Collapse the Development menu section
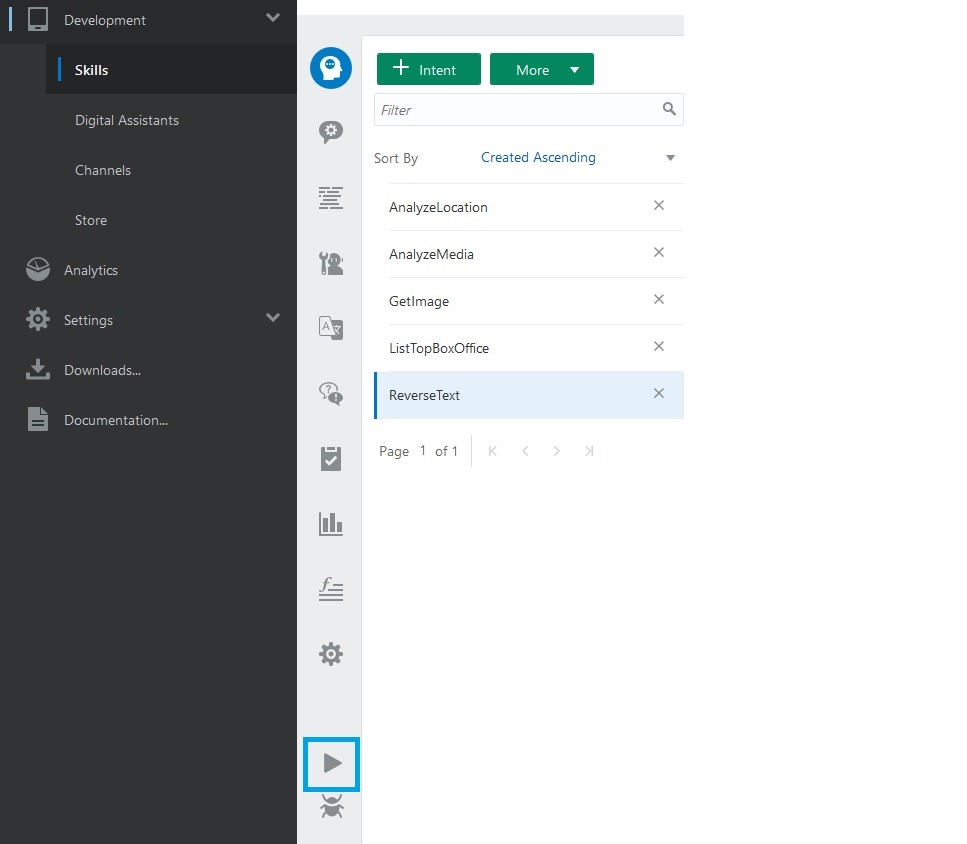Viewport: 967px width, 844px height. [x=273, y=18]
